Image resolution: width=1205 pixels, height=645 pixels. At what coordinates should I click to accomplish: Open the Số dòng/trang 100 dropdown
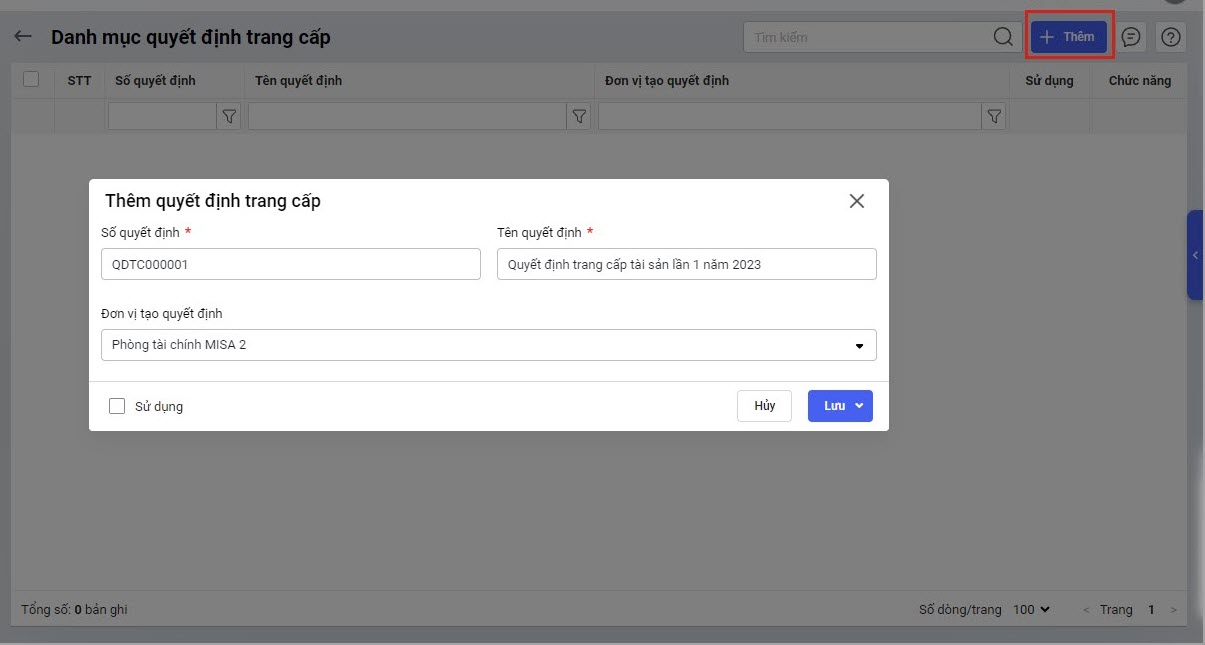1032,609
